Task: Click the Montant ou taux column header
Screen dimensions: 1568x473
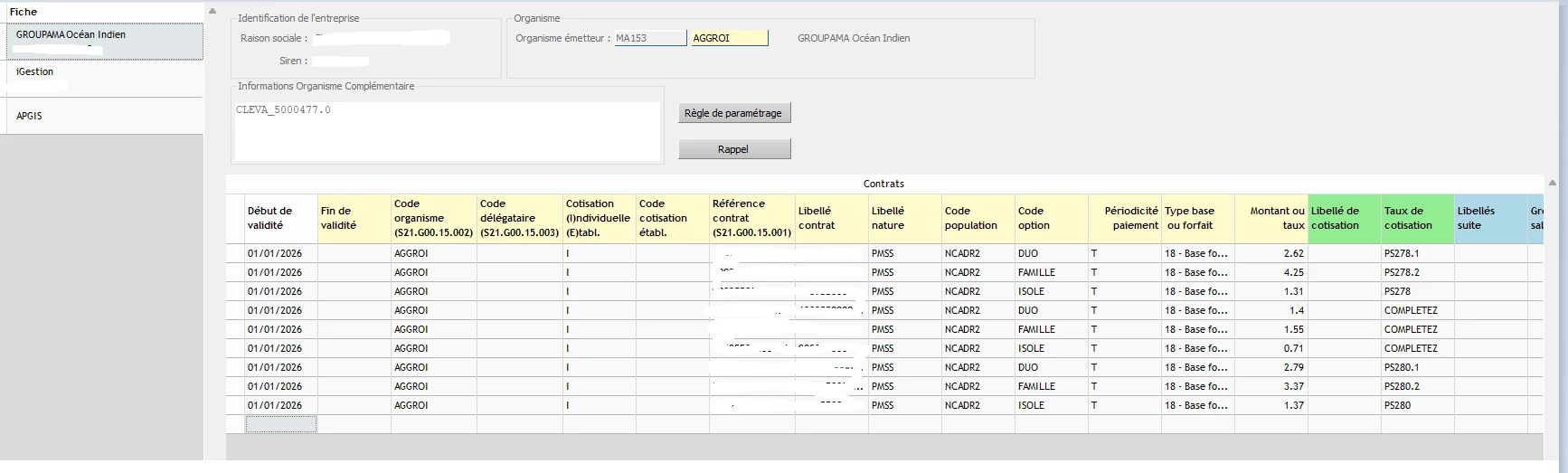Action: click(1270, 218)
